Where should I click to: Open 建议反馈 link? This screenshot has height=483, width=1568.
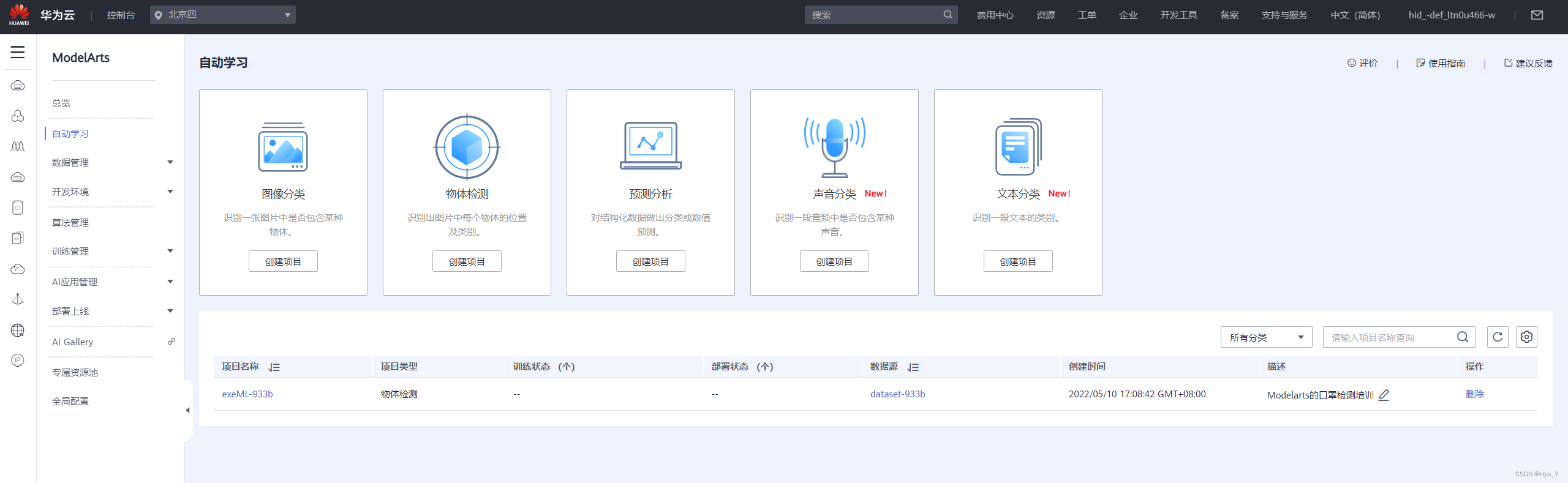coord(1528,63)
